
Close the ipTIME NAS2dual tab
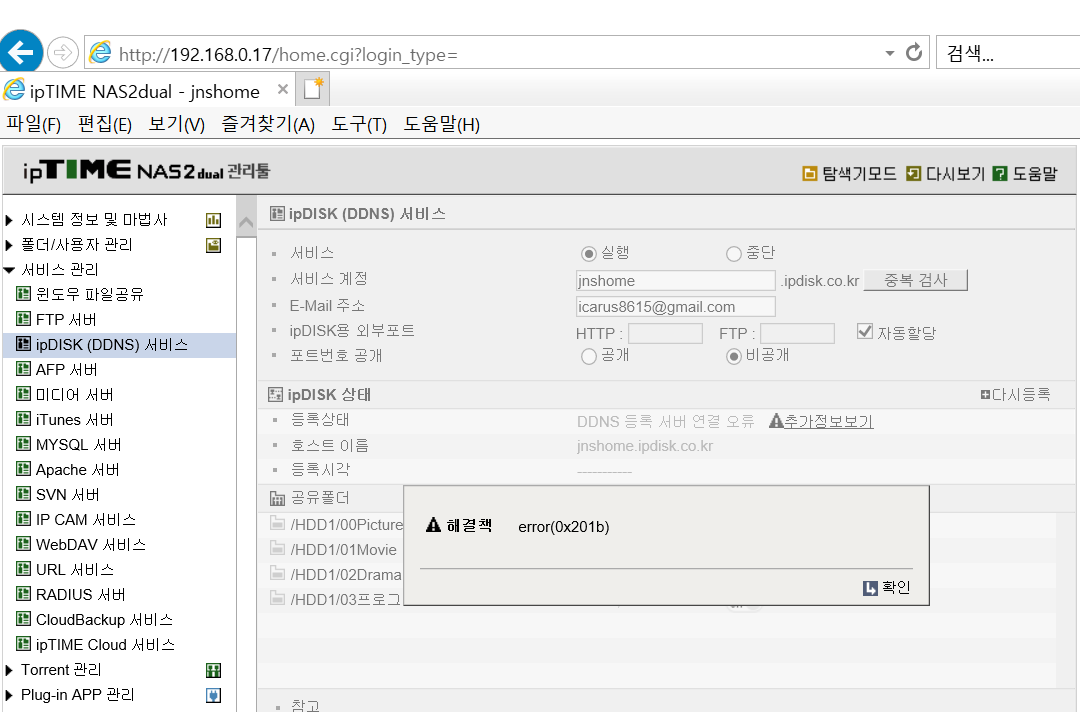click(x=283, y=90)
